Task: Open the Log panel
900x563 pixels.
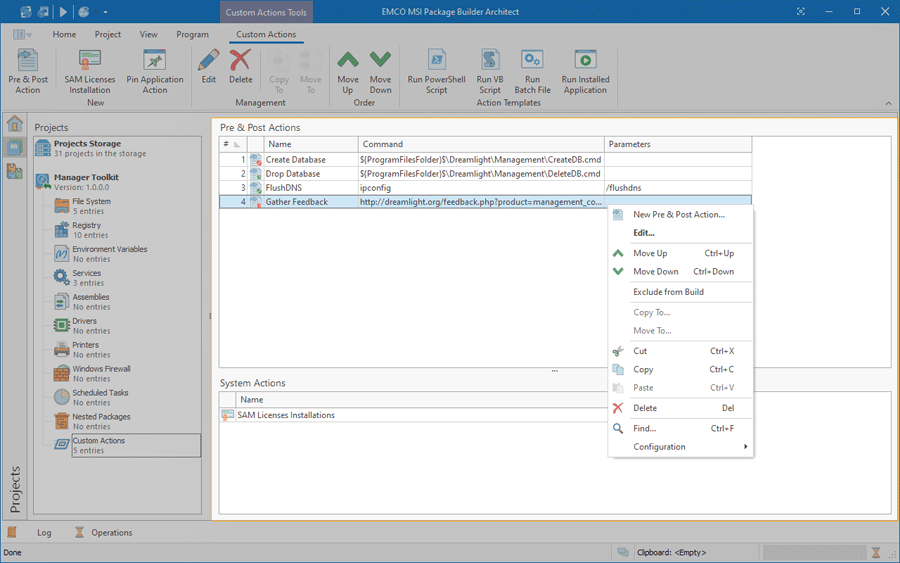Action: 44,533
